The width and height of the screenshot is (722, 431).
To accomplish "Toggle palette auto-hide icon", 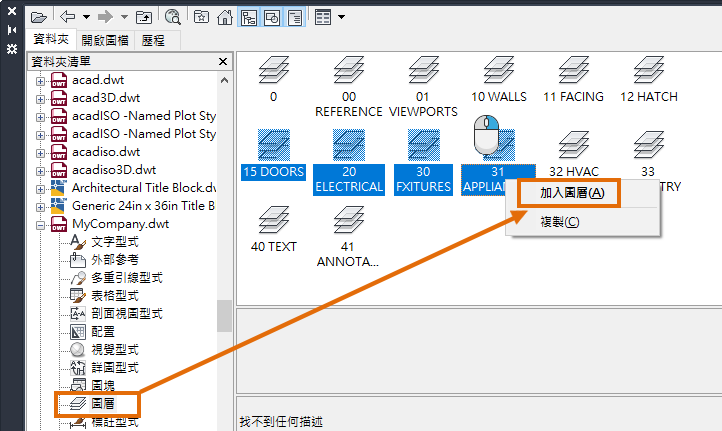I will tap(12, 30).
